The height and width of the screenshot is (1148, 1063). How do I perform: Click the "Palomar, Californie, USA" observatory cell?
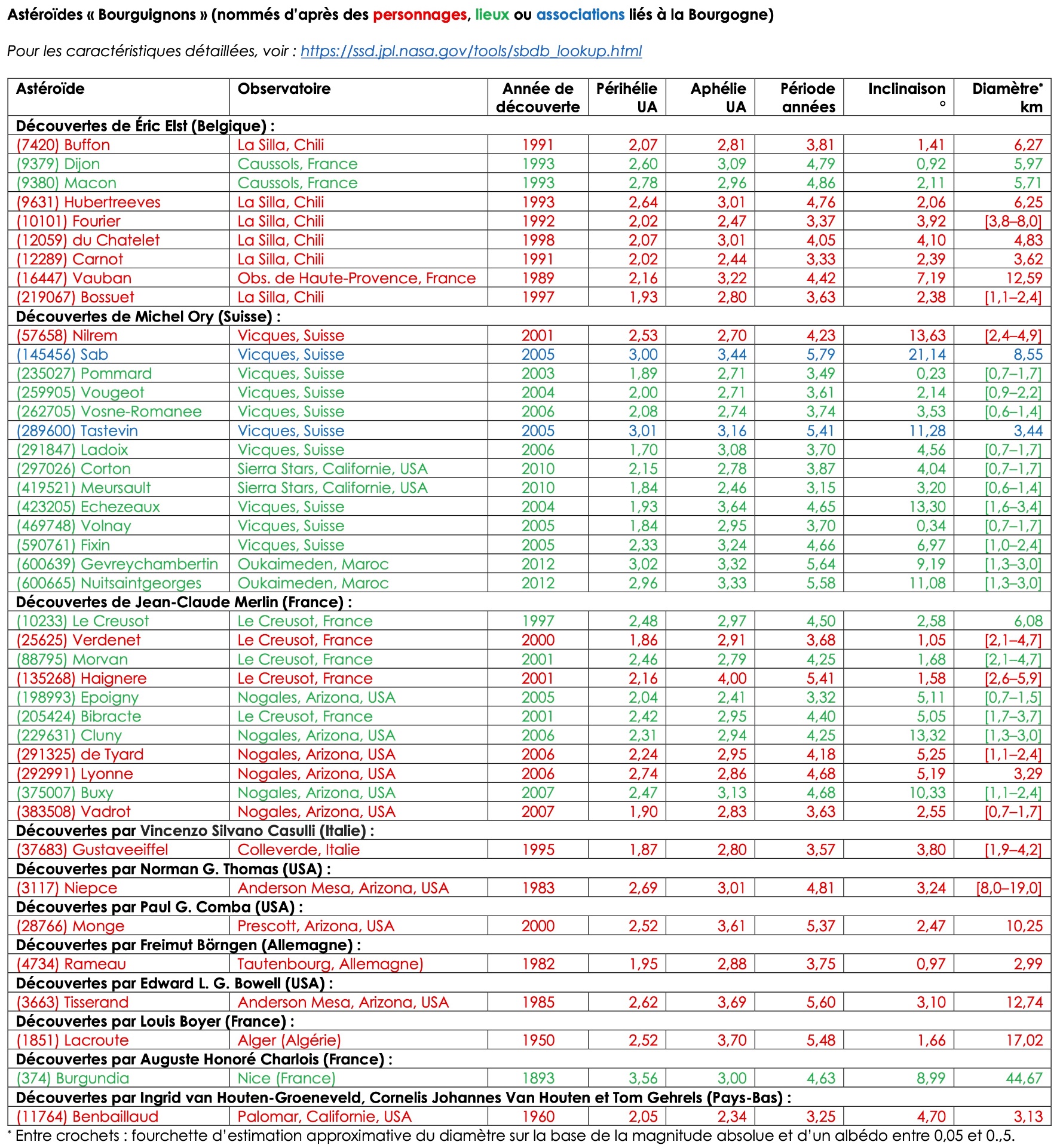tap(324, 1117)
